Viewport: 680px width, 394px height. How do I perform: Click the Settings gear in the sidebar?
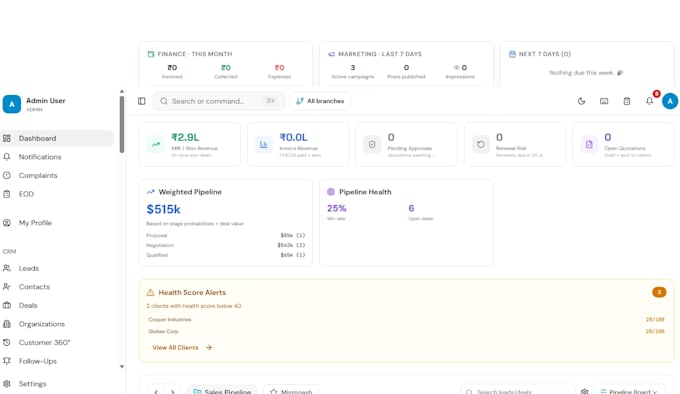pyautogui.click(x=7, y=384)
